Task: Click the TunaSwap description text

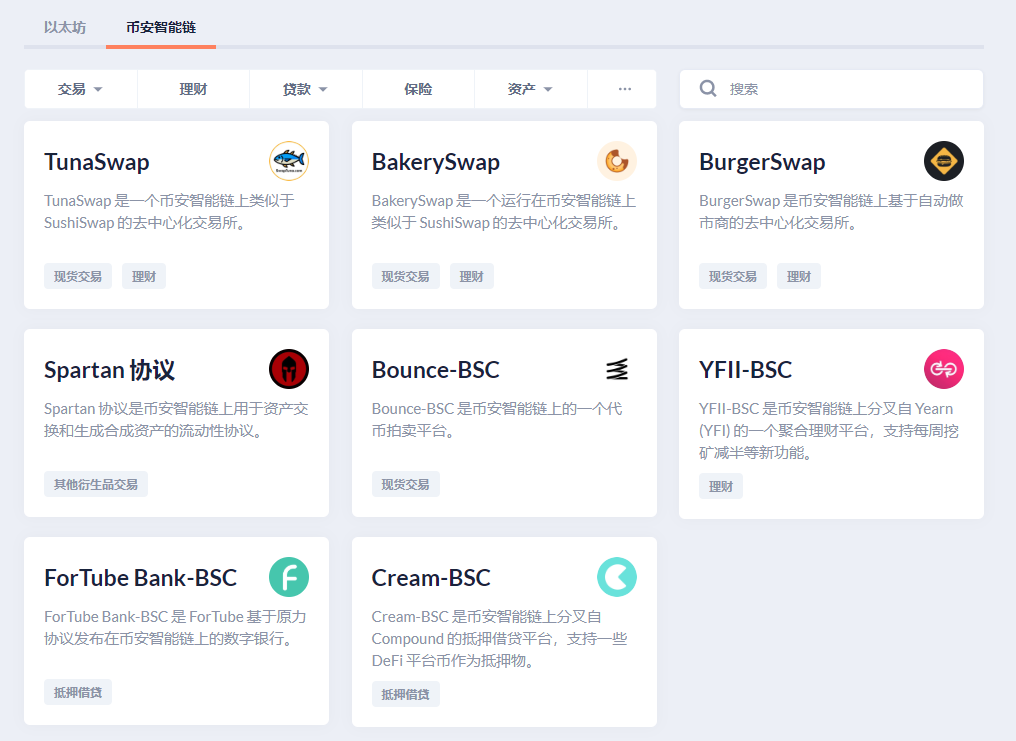Action: tap(169, 212)
